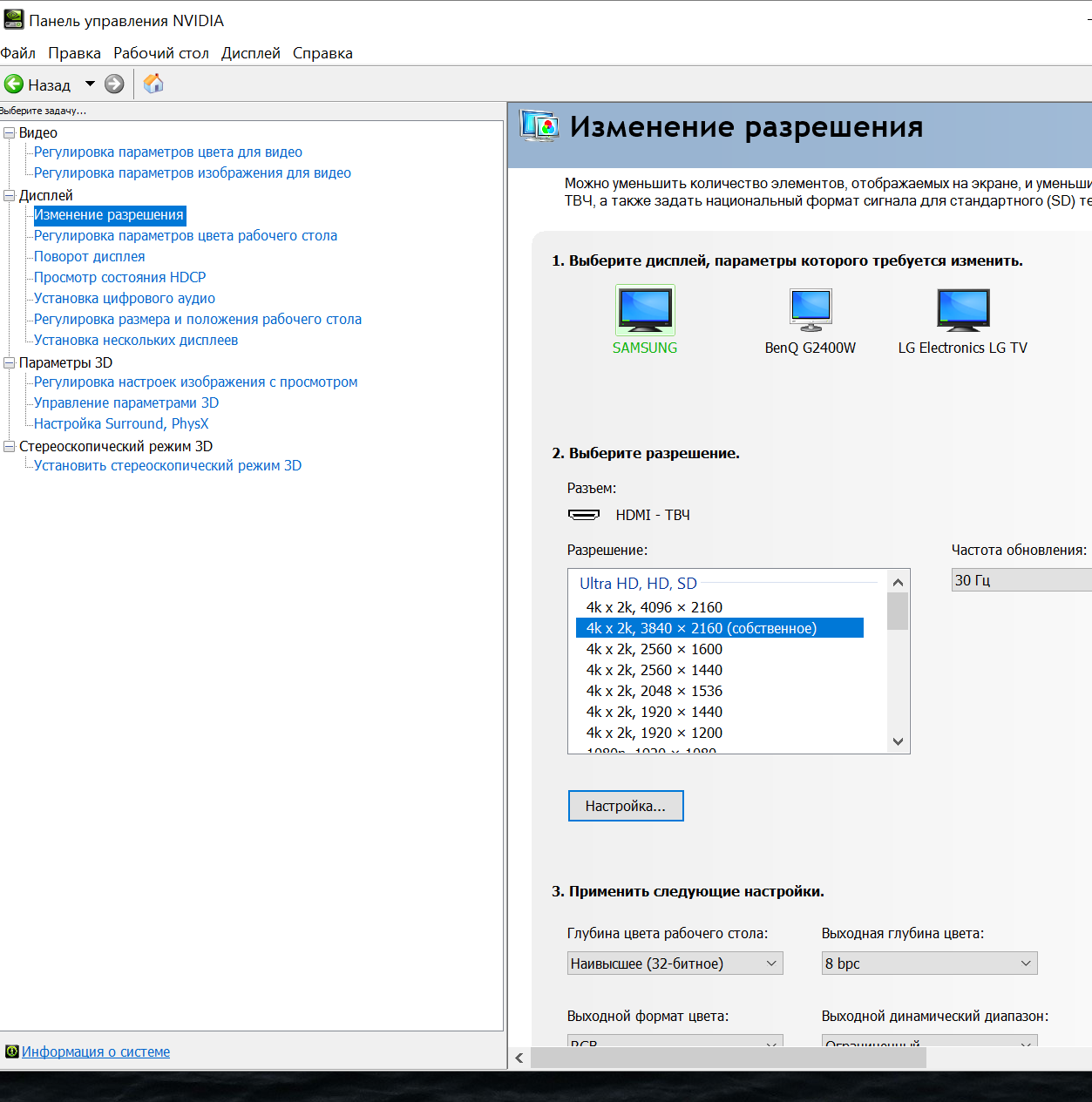Click the green Back arrow icon
This screenshot has height=1102, width=1092.
pos(14,85)
